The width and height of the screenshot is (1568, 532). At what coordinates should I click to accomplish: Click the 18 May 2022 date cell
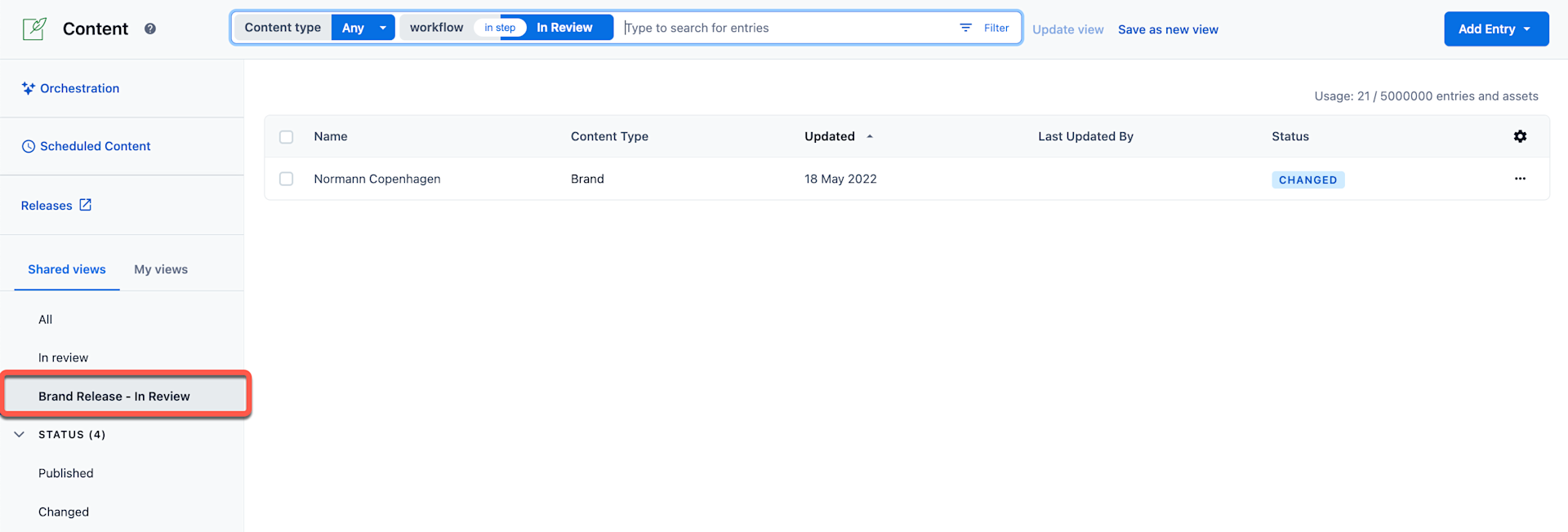(x=840, y=179)
